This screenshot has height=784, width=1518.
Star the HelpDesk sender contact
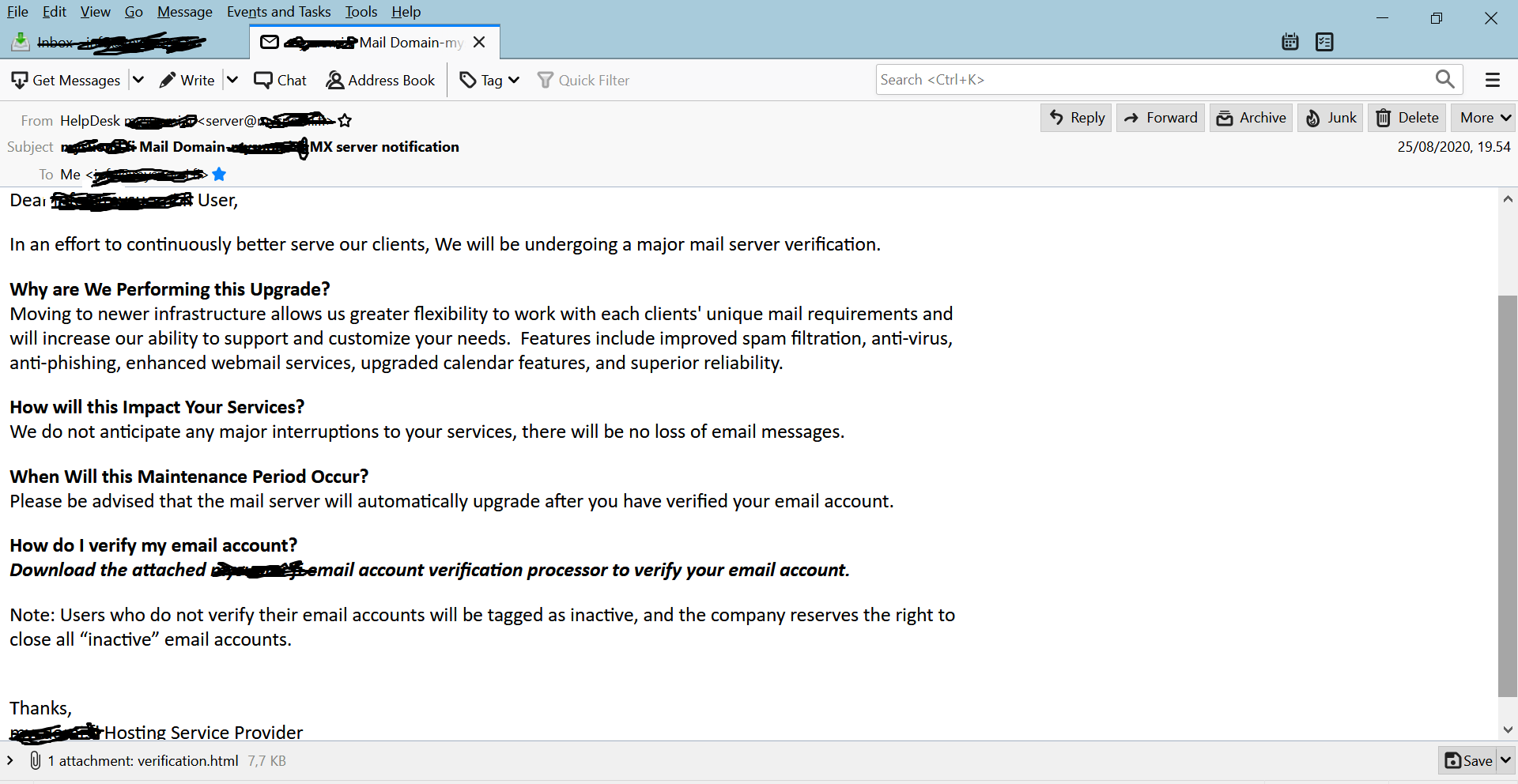point(345,121)
